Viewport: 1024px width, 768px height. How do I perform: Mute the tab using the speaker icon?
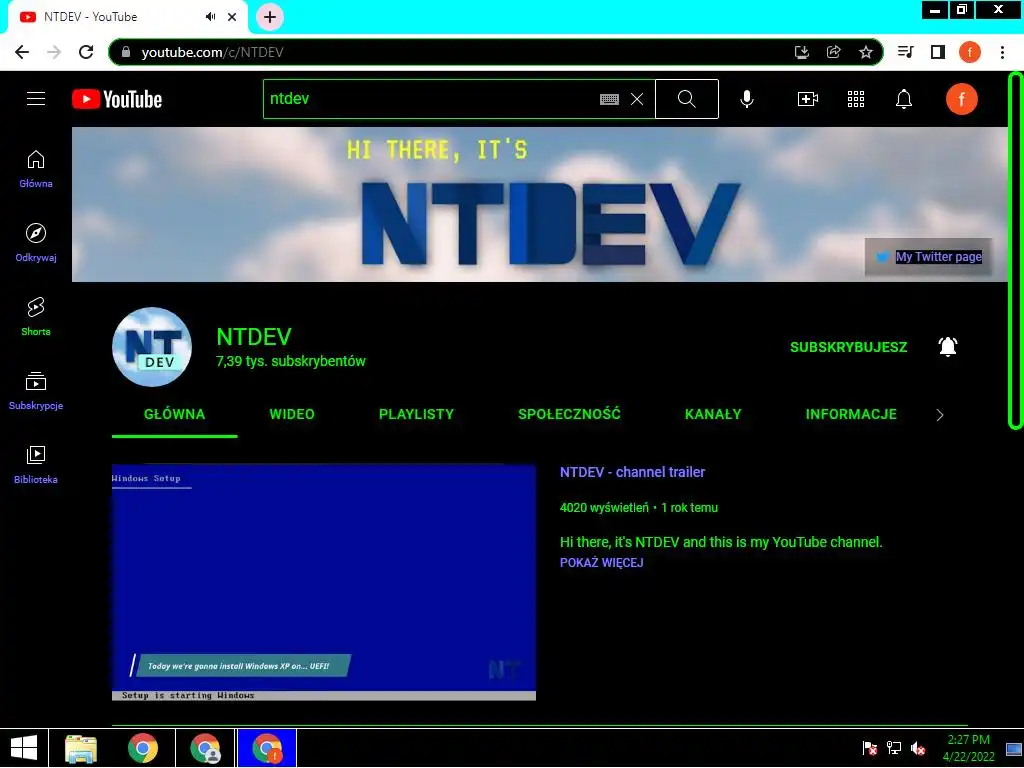(210, 17)
